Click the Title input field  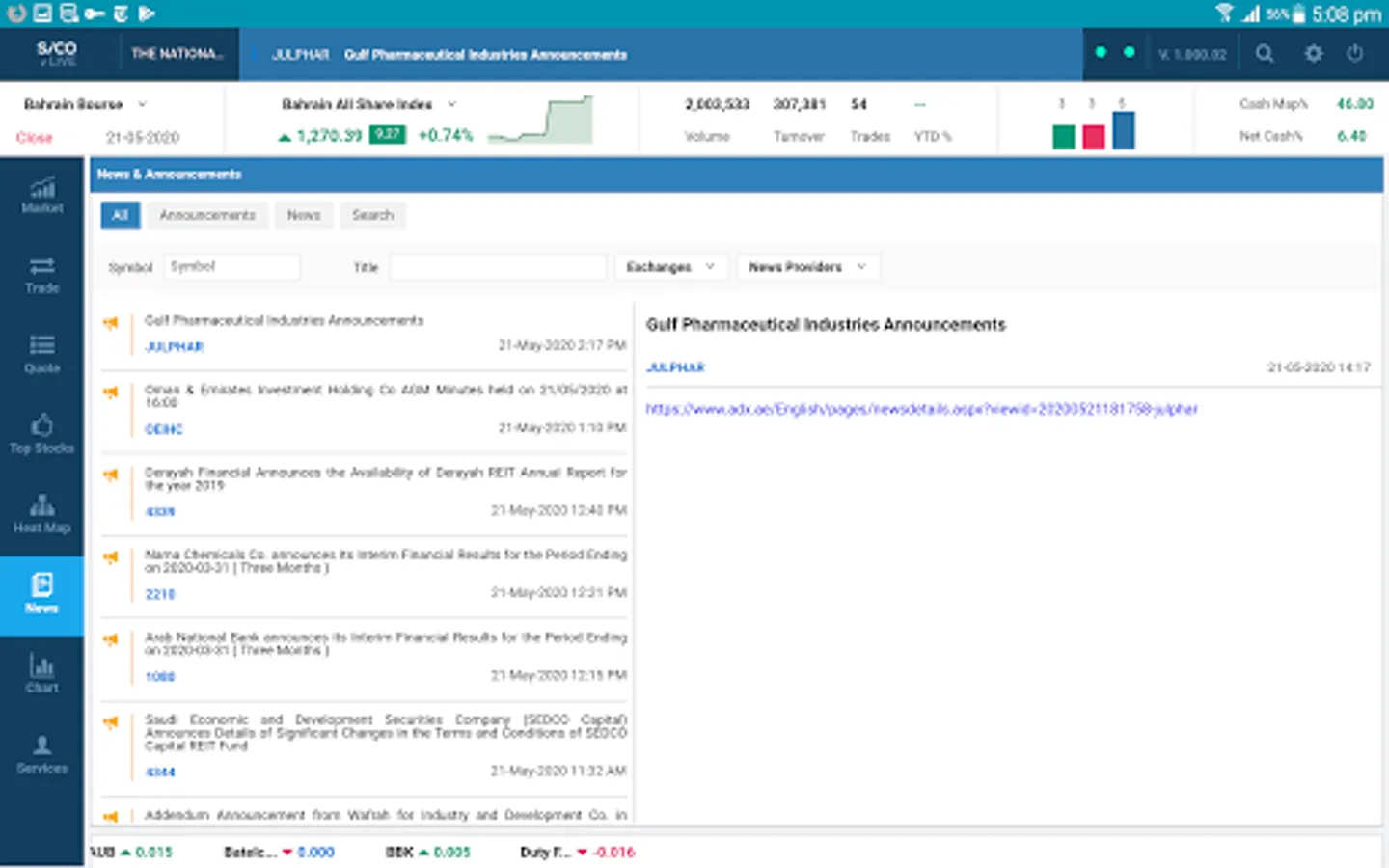pyautogui.click(x=498, y=267)
